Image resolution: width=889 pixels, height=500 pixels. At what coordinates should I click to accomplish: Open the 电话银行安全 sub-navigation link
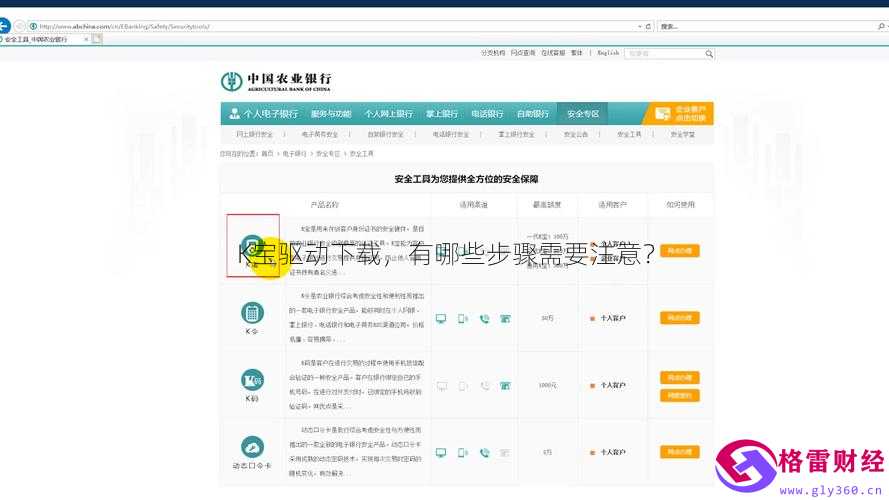tap(451, 134)
